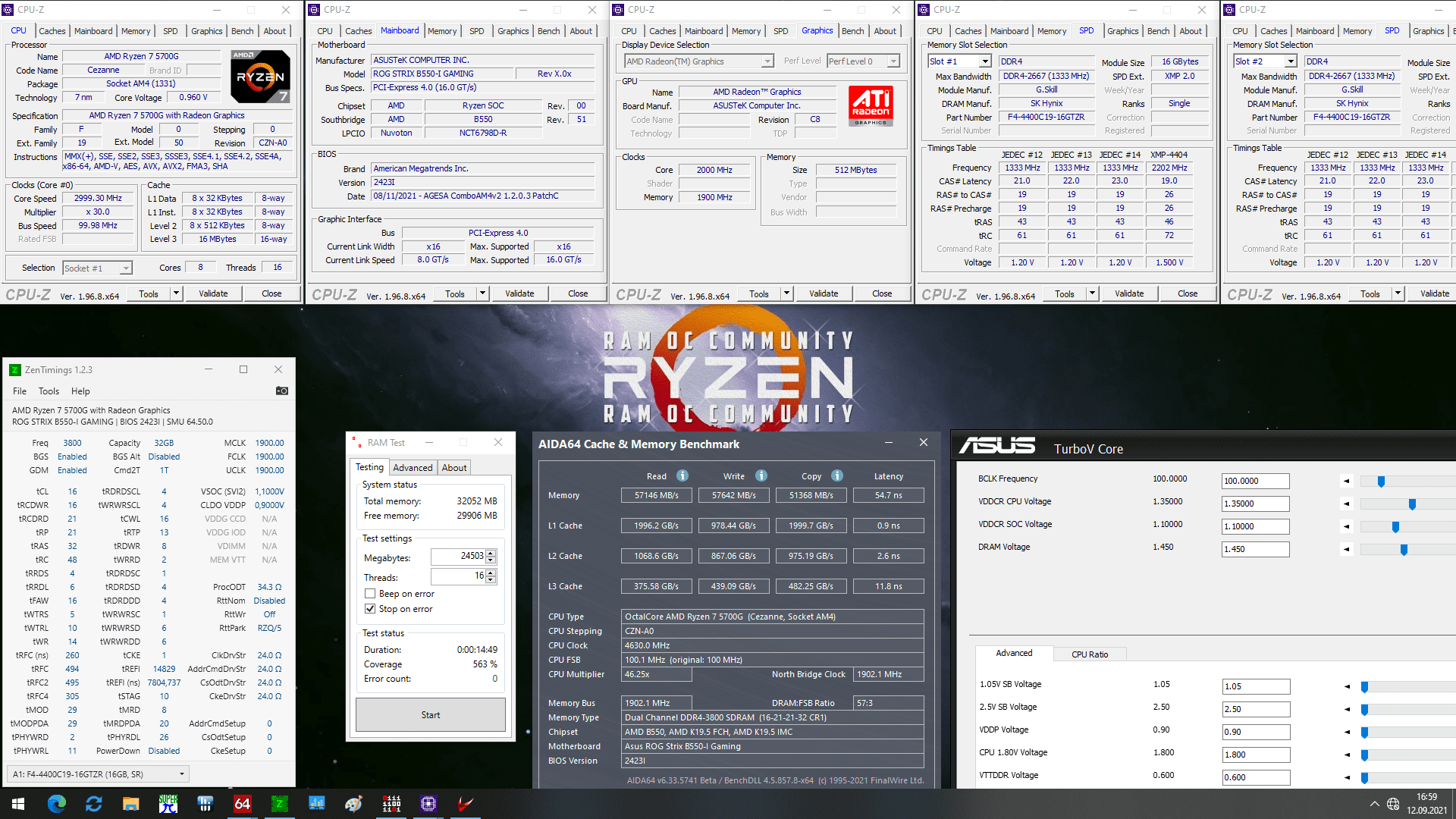
Task: Click the DRAM Voltage input field
Action: coord(1255,549)
